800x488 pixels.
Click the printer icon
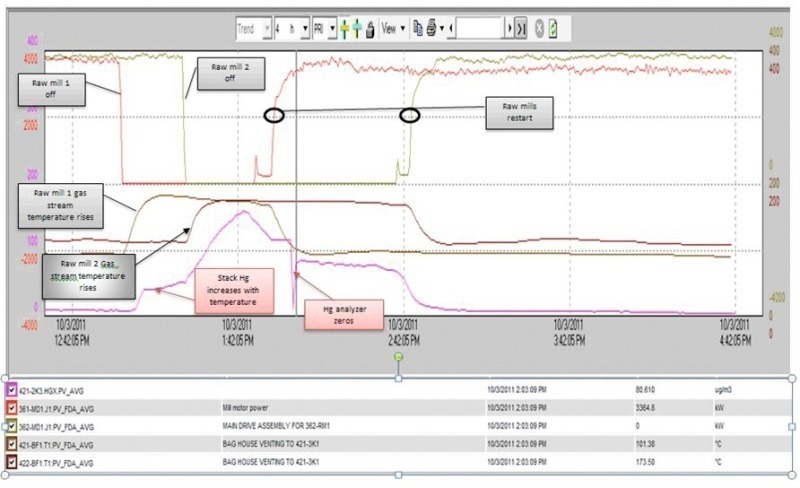[431, 29]
